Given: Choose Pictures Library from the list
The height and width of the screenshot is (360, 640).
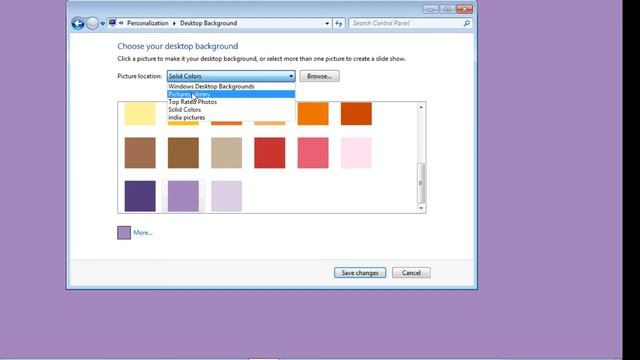Looking at the screenshot, I should click(x=231, y=94).
